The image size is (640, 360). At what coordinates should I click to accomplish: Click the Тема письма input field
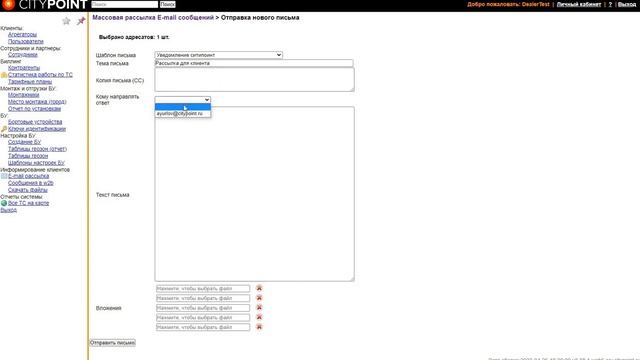(254, 63)
